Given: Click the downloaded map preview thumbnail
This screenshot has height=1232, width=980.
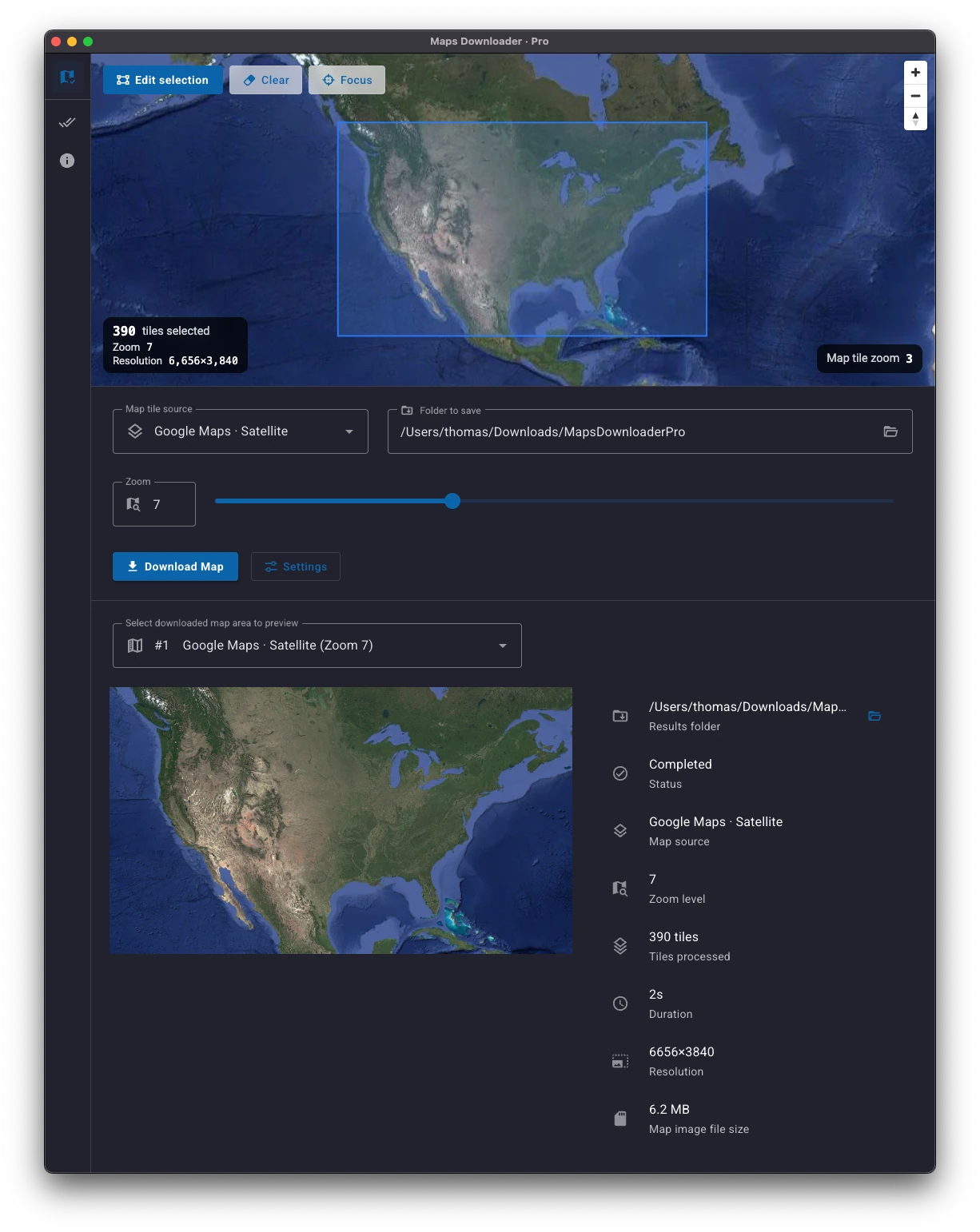Looking at the screenshot, I should pyautogui.click(x=341, y=821).
